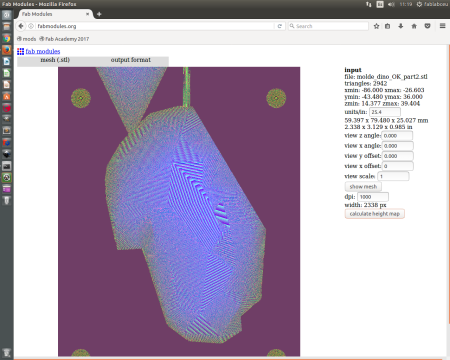450x360 pixels.
Task: Click the 59.397 x 79.480 x 25.027 mm text
Action: pos(386,120)
